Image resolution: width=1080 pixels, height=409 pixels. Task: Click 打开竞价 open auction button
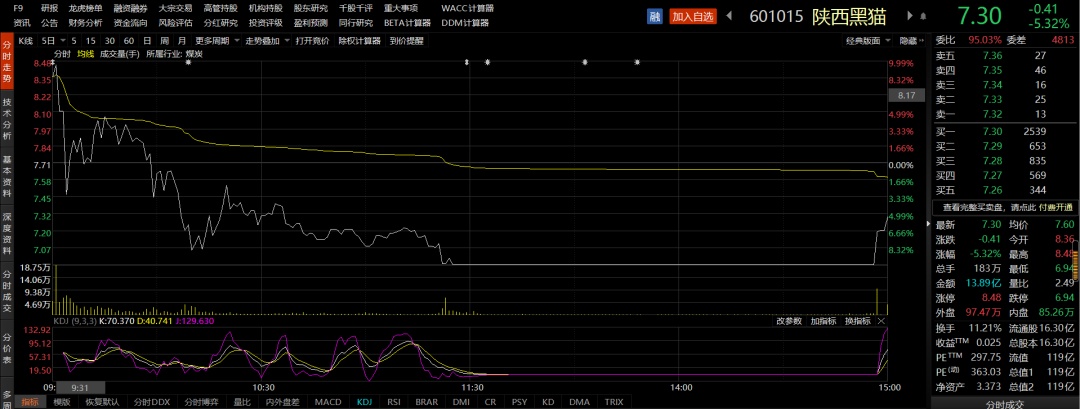point(313,41)
